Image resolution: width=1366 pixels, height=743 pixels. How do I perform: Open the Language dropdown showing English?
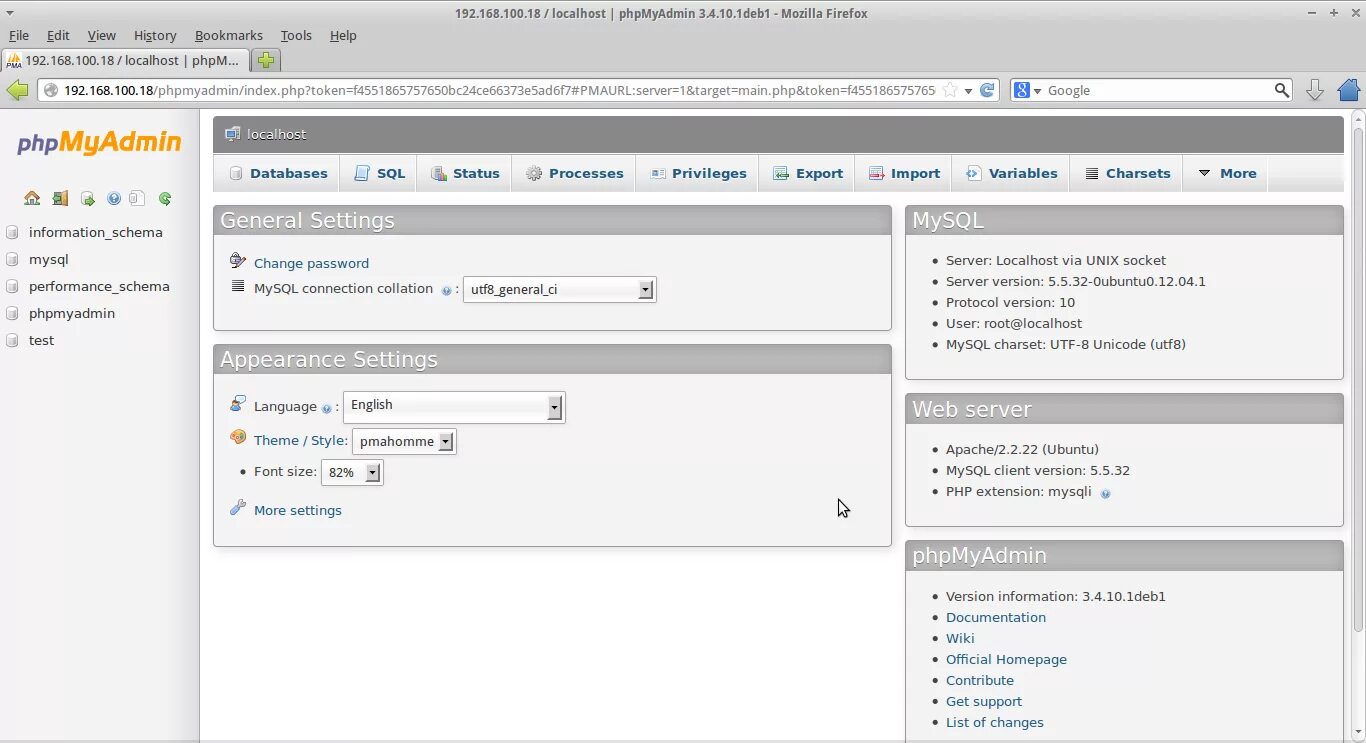point(454,407)
